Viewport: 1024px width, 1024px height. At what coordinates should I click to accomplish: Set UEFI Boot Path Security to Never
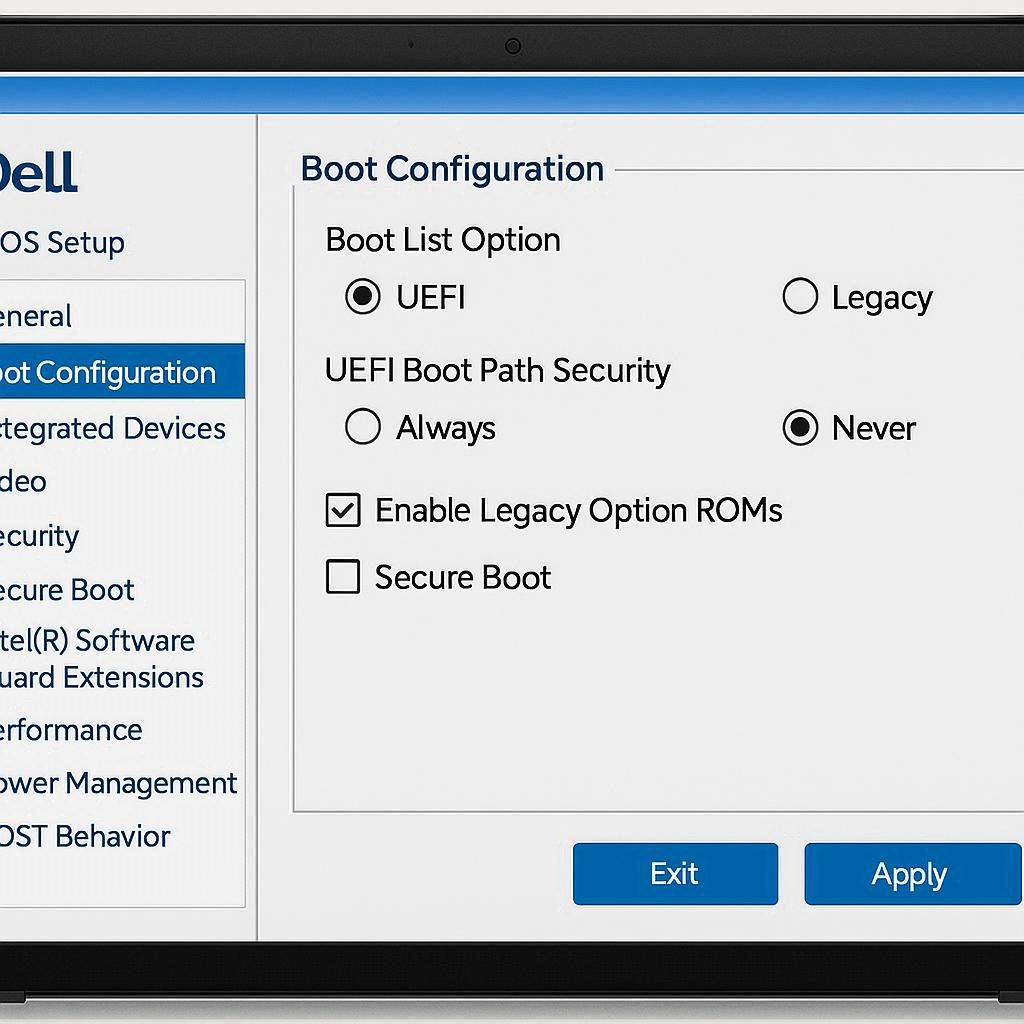(800, 427)
